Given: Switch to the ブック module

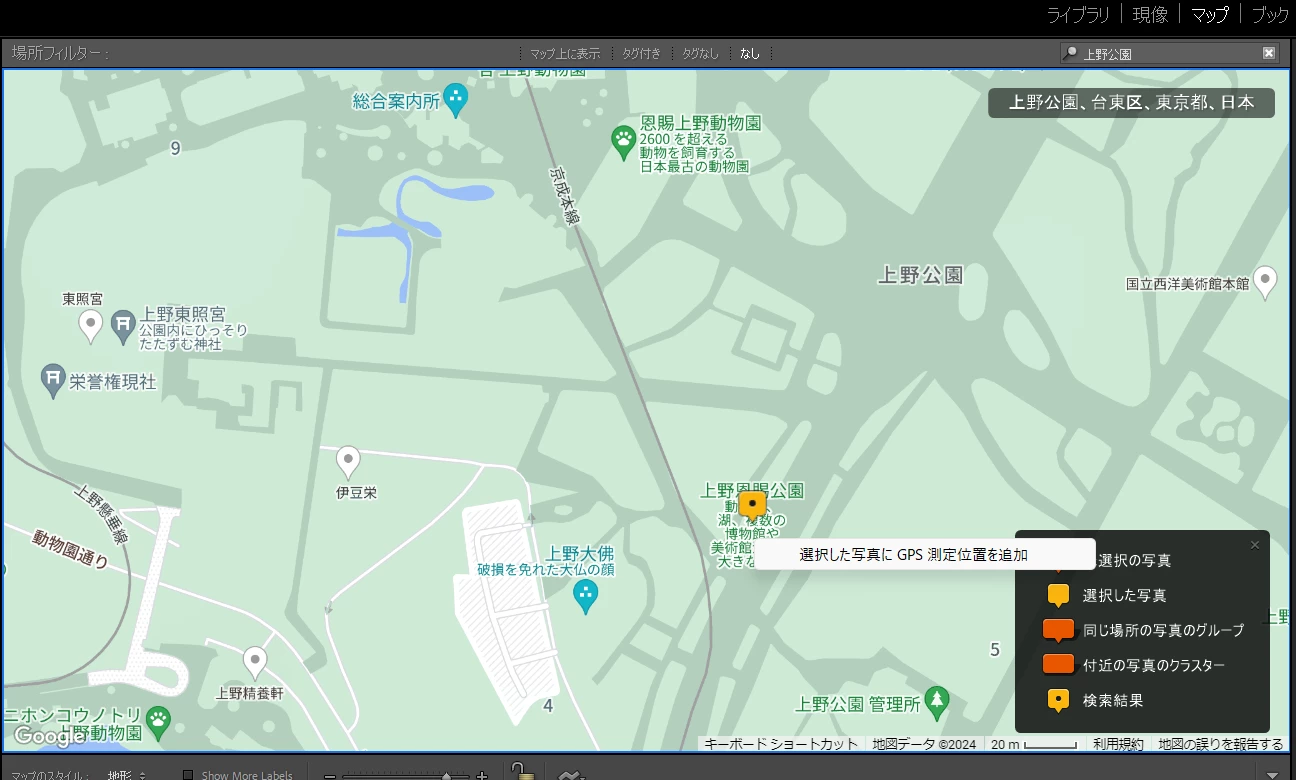Looking at the screenshot, I should click(x=1270, y=15).
